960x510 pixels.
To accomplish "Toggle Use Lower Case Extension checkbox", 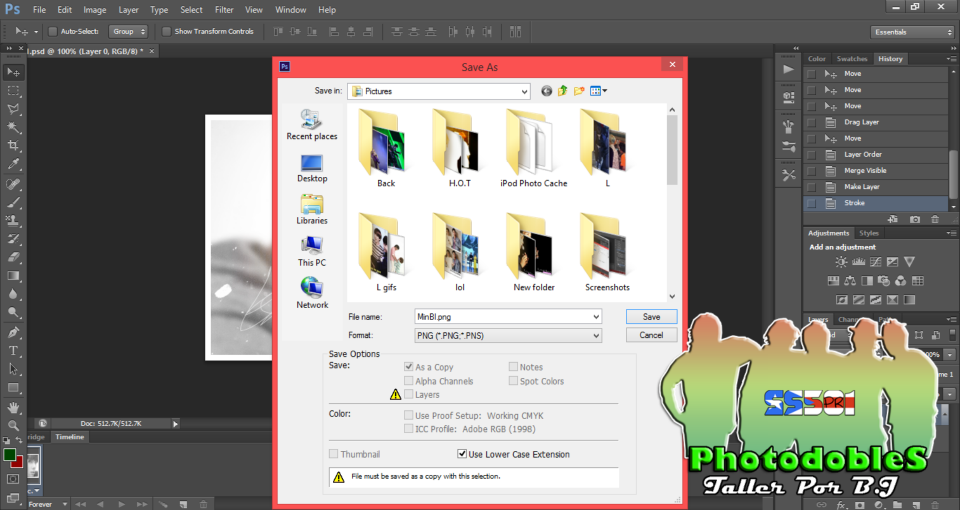I will point(462,454).
